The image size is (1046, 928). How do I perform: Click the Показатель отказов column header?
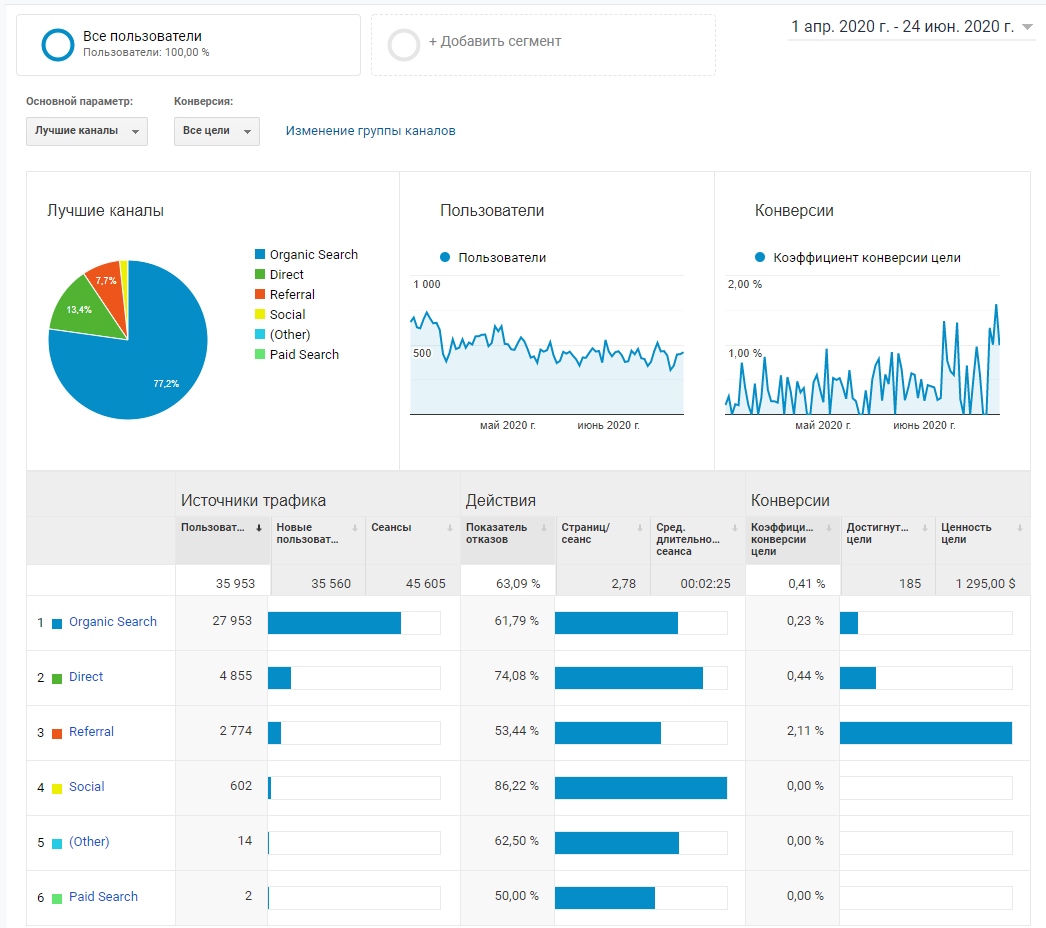(496, 533)
